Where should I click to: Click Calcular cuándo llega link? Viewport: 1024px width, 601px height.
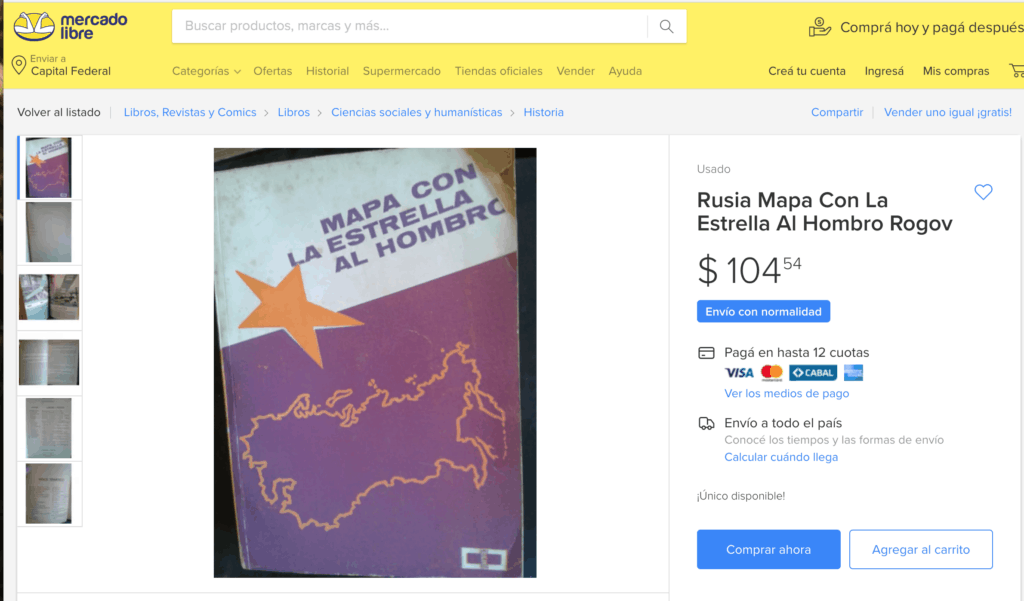click(x=780, y=457)
